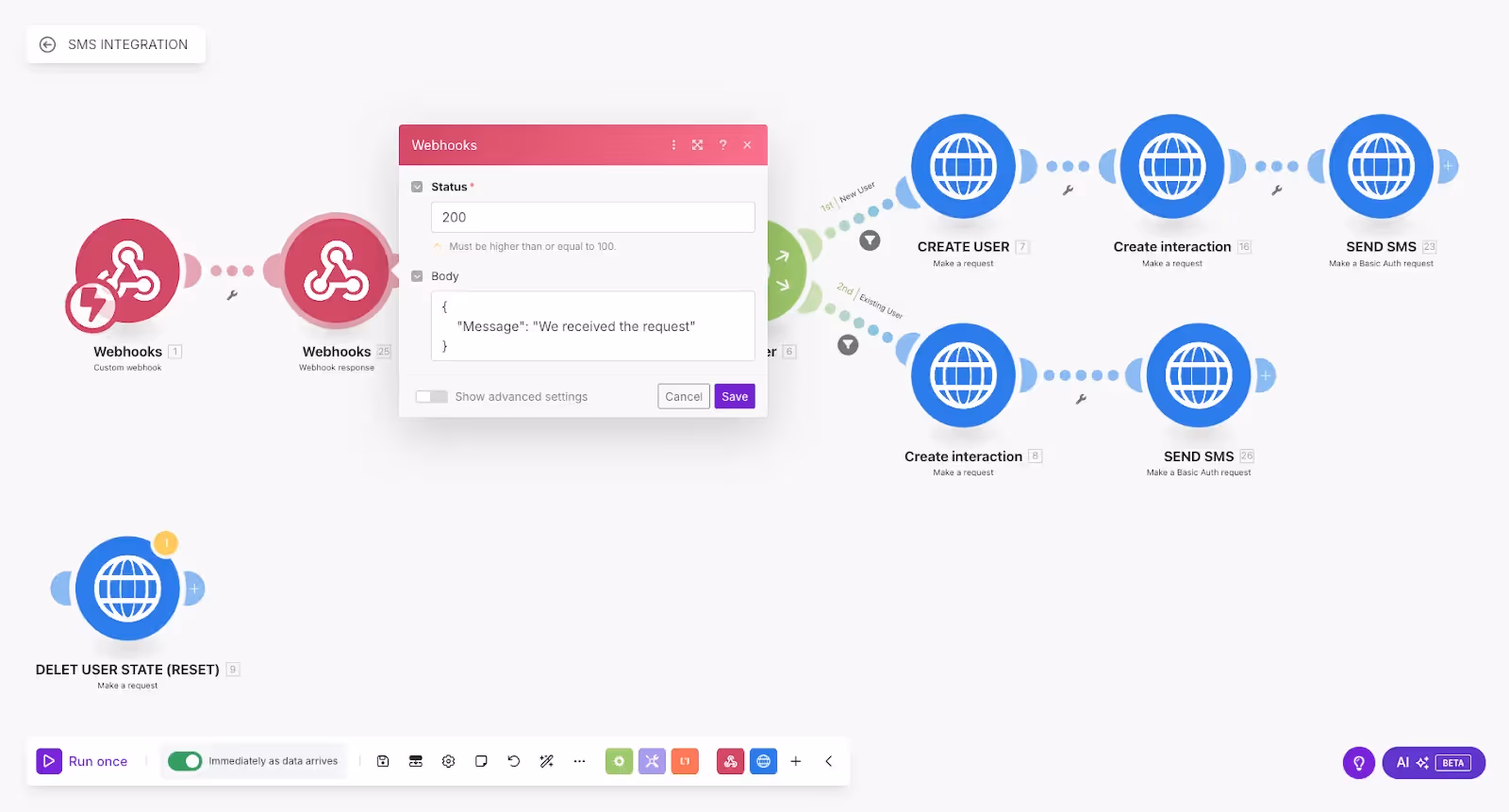Expand more options ellipsis in bottom toolbar

(579, 761)
